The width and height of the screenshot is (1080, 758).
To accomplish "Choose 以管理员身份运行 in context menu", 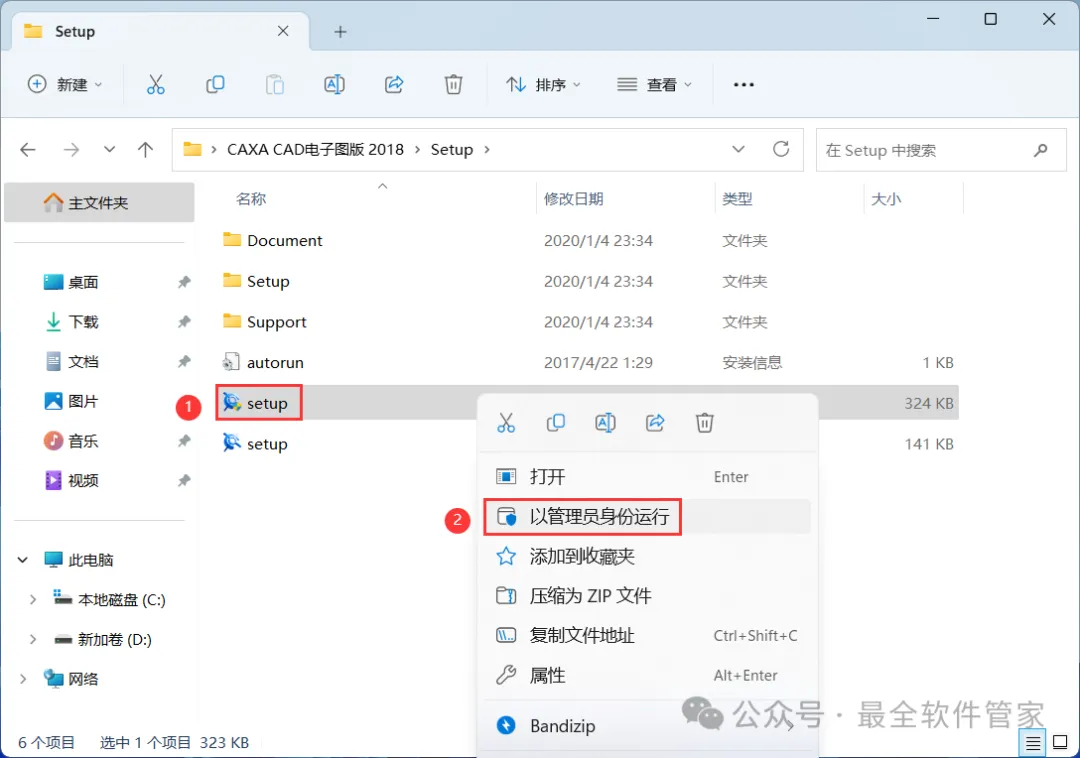I will (x=647, y=516).
